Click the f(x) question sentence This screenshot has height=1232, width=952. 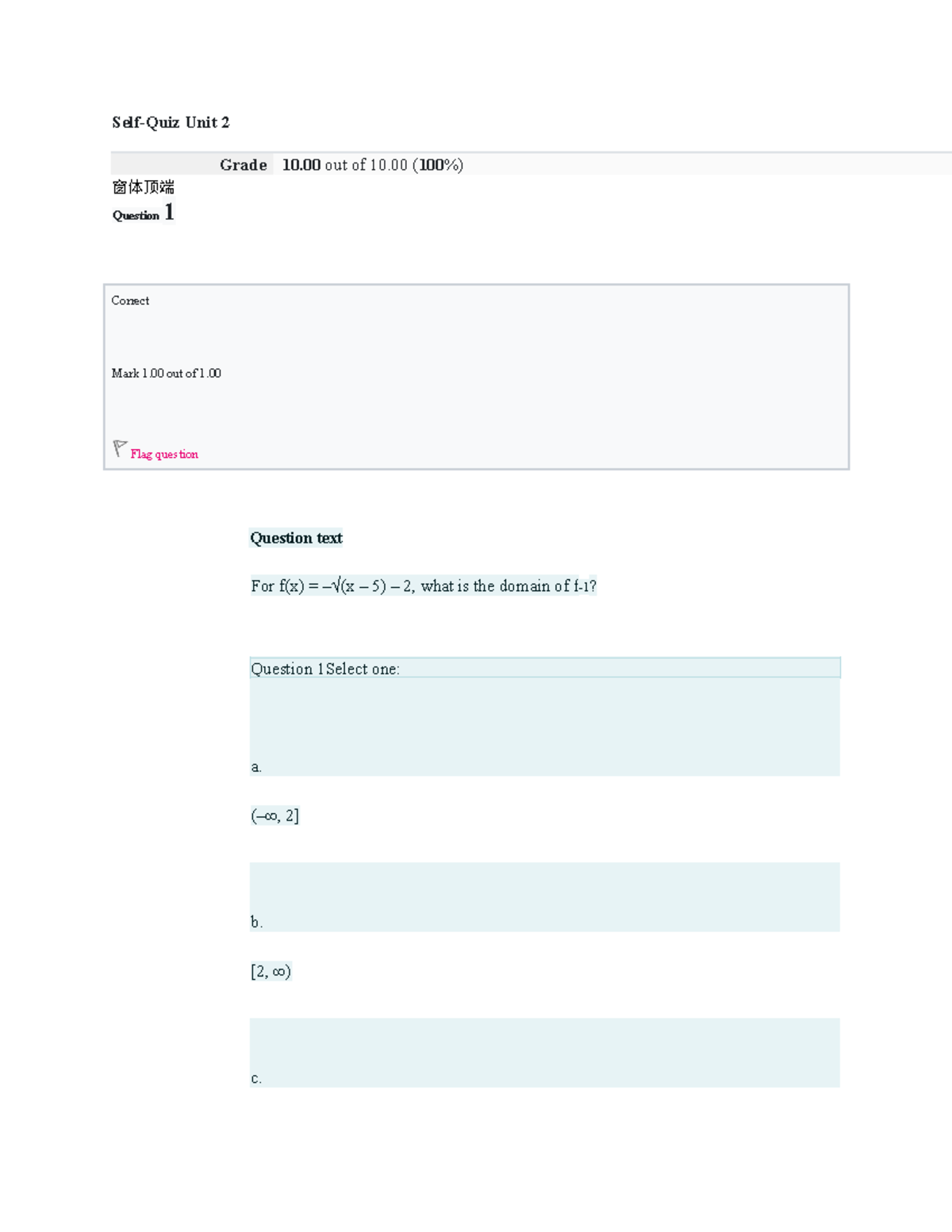[x=423, y=586]
